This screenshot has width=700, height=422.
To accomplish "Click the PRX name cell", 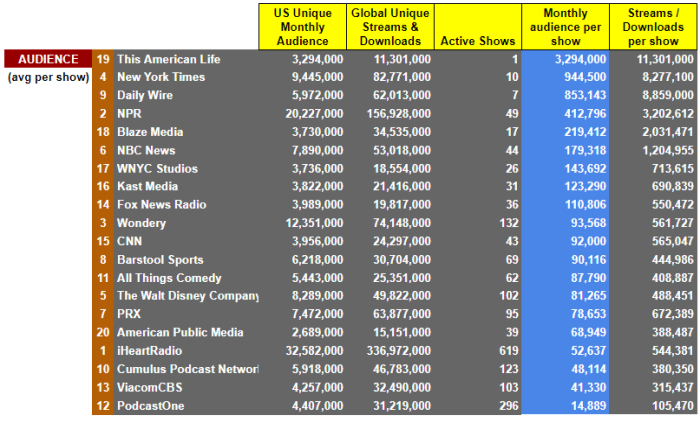I will [129, 314].
